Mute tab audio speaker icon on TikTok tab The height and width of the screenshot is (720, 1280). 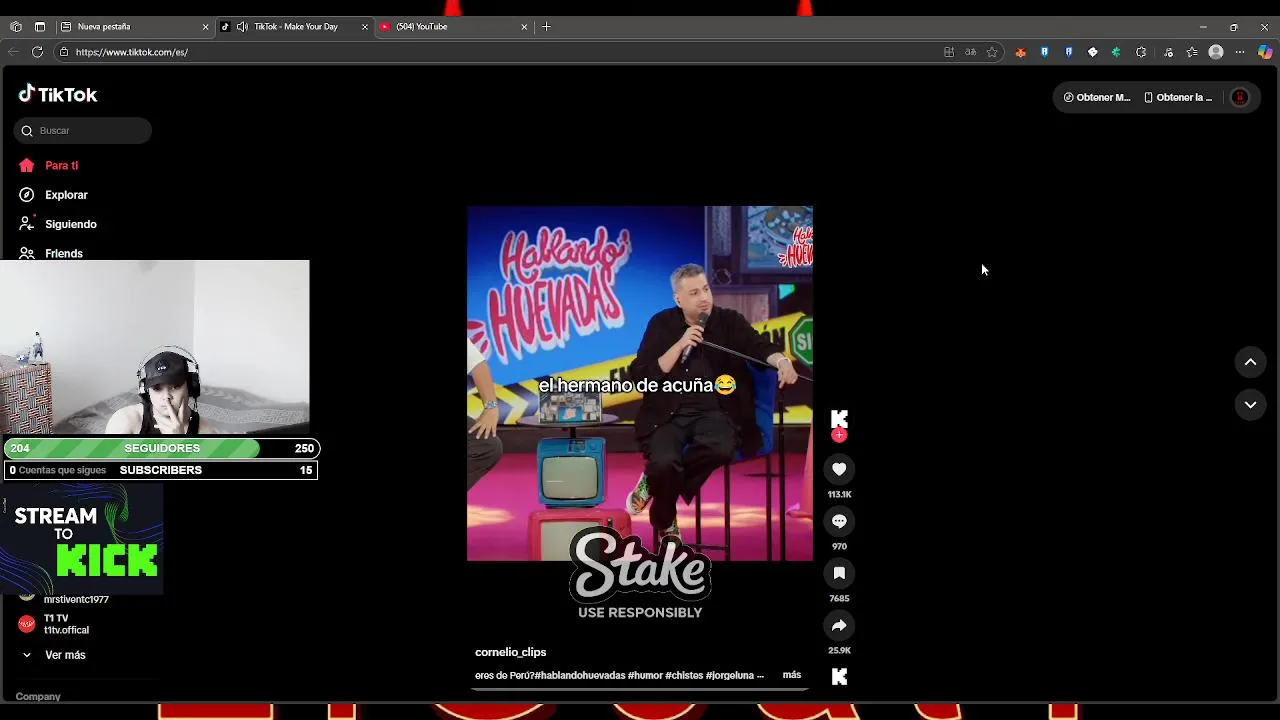click(242, 27)
